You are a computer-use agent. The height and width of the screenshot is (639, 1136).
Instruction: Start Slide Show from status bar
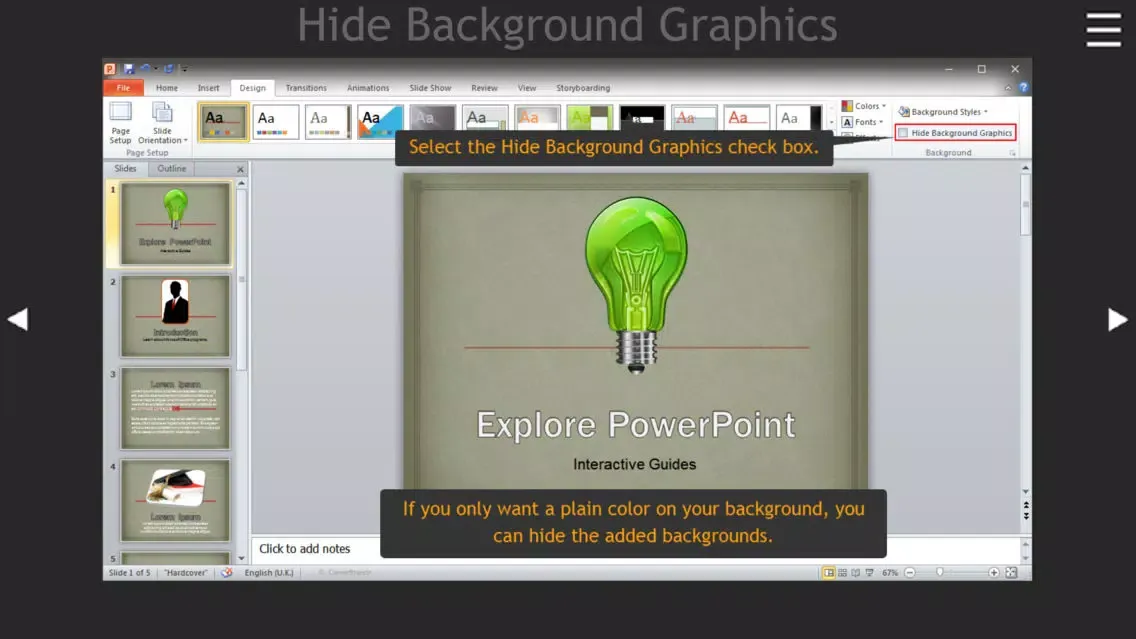869,572
